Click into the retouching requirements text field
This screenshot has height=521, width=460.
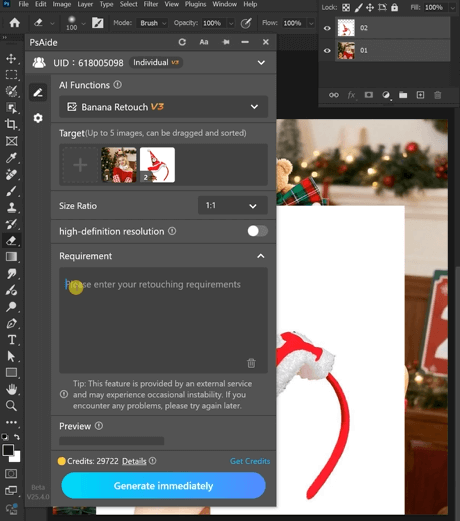click(163, 320)
